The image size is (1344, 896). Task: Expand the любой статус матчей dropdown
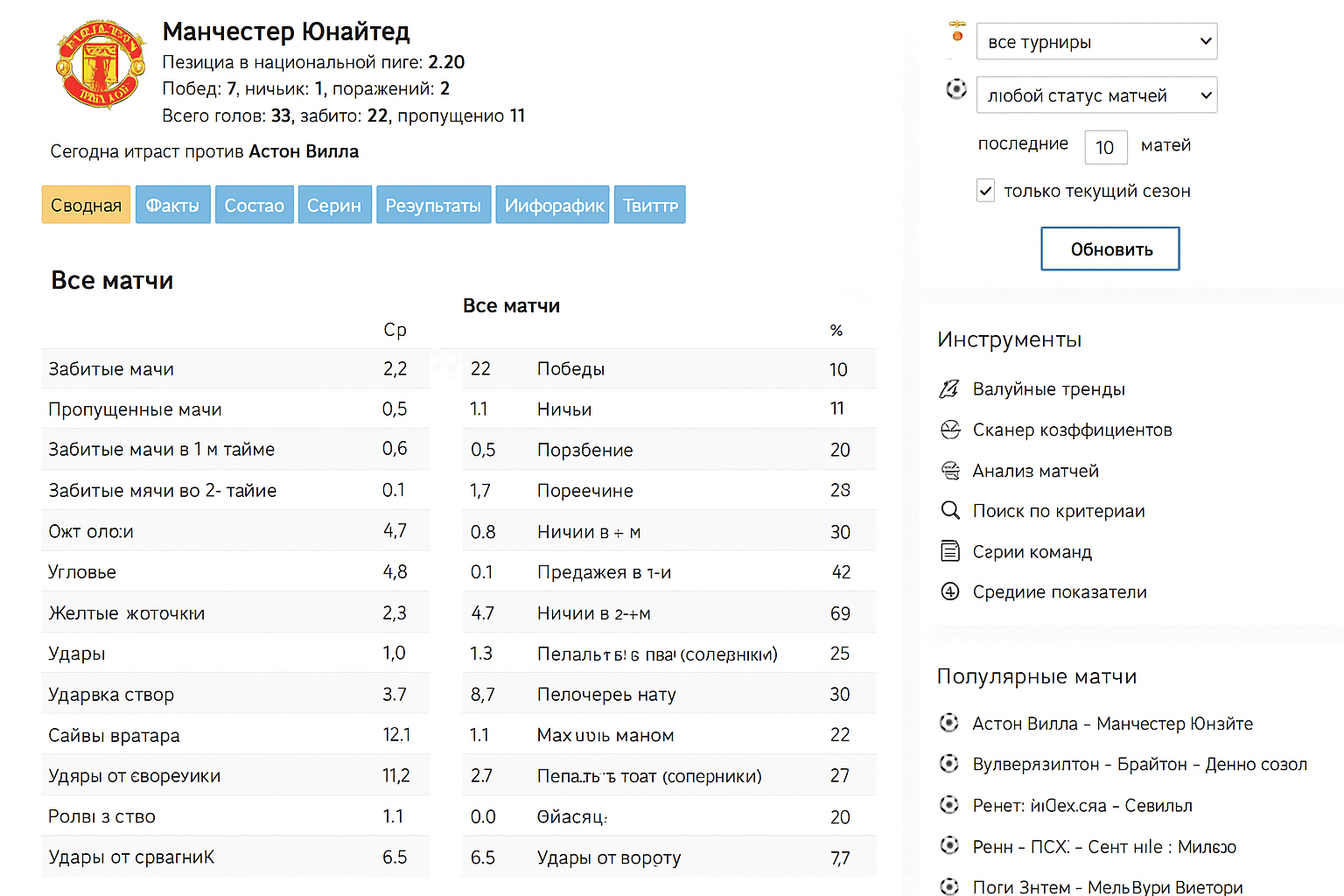tap(1096, 95)
